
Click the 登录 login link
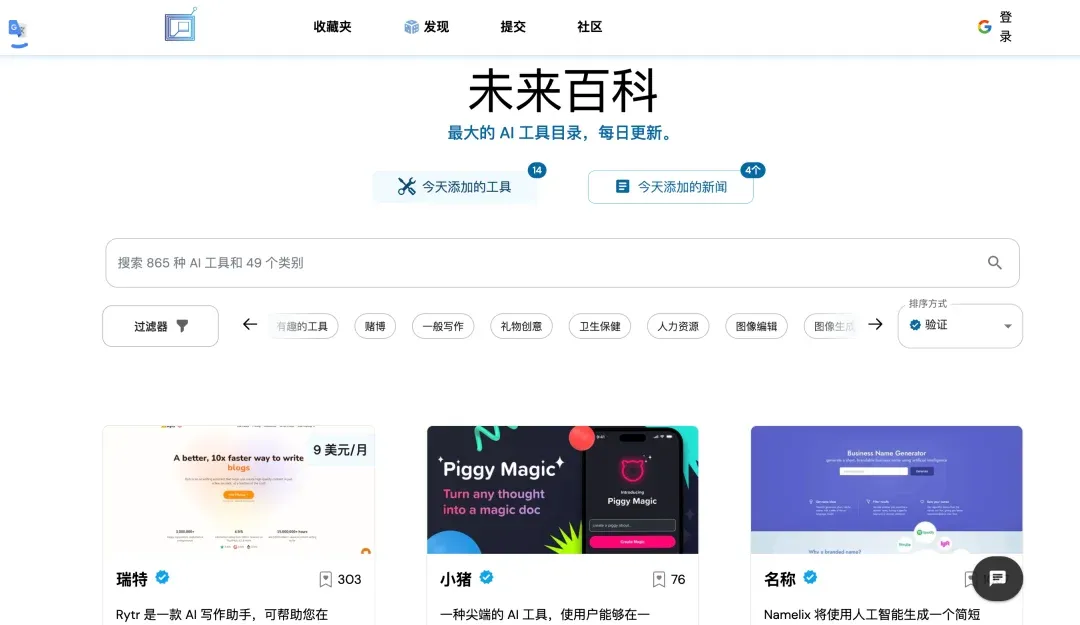tap(1006, 27)
